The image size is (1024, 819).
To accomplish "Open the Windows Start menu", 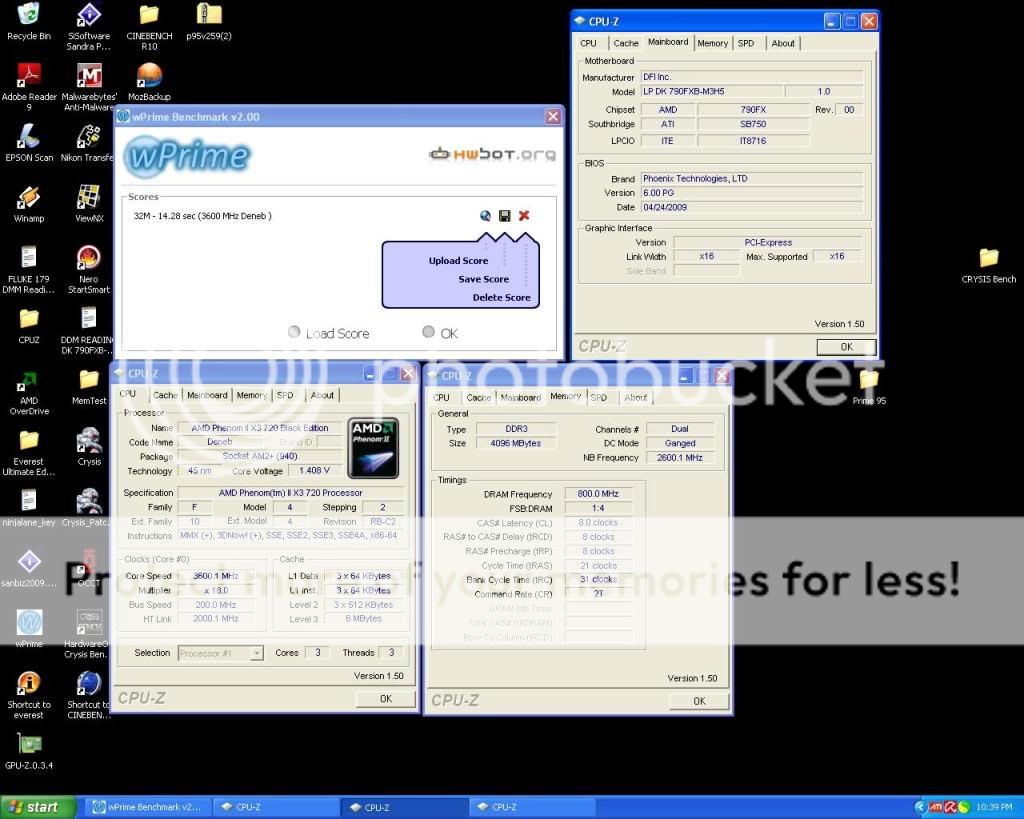I will click(x=38, y=807).
